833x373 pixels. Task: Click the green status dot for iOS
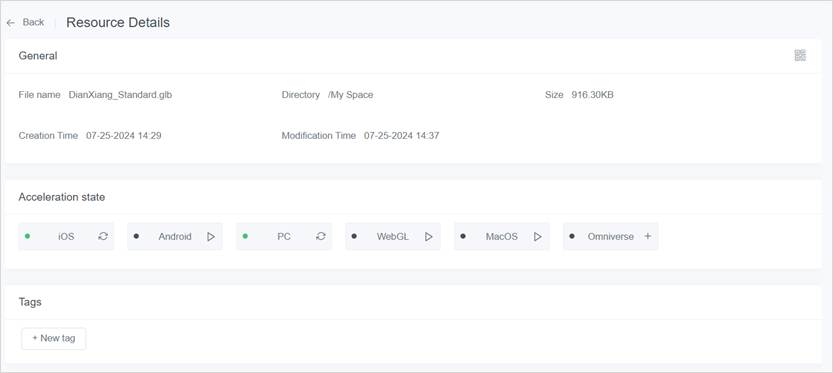[x=28, y=236]
